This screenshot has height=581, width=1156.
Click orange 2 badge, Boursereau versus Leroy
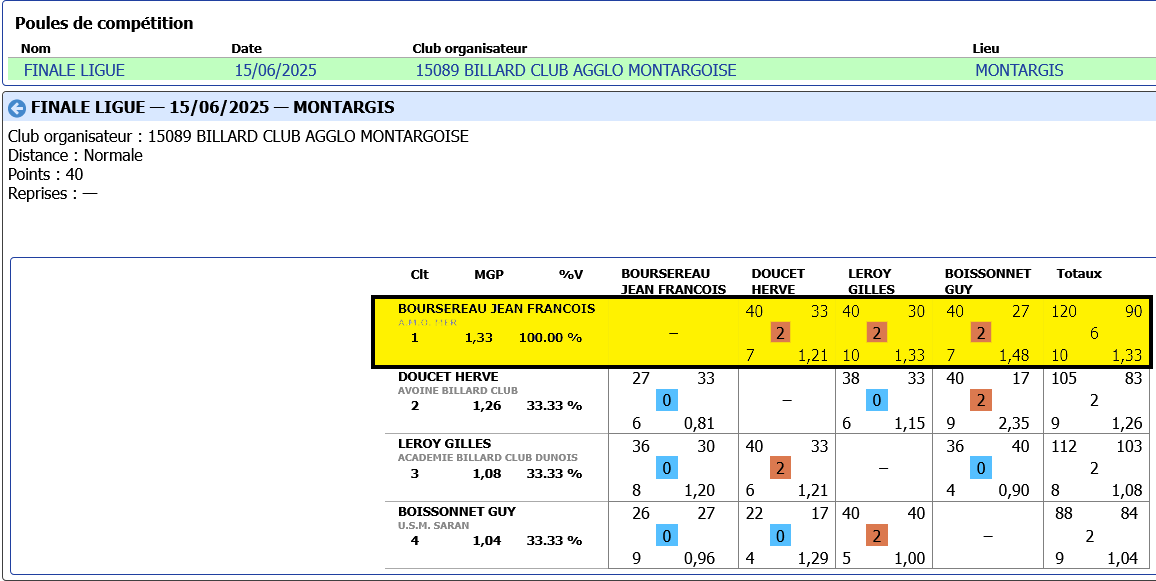click(x=877, y=333)
